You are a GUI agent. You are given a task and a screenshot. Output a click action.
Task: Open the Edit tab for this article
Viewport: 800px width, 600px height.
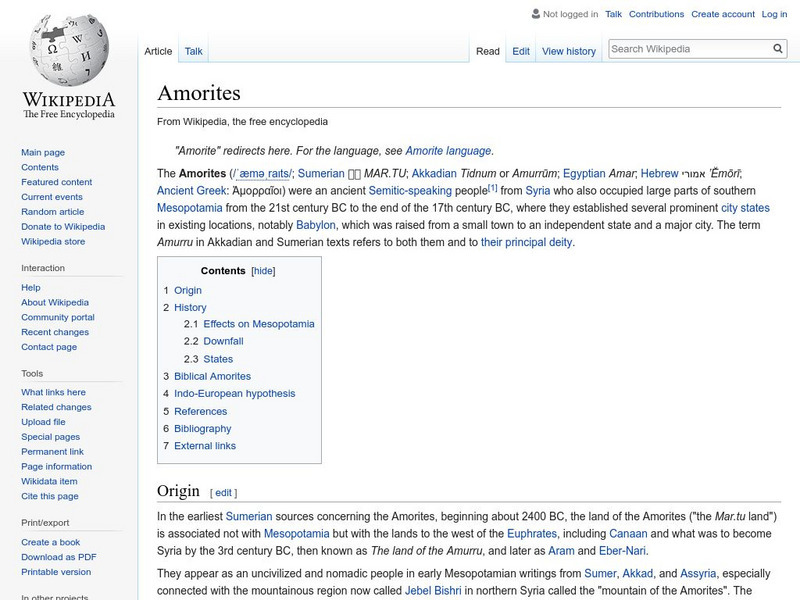(x=521, y=50)
